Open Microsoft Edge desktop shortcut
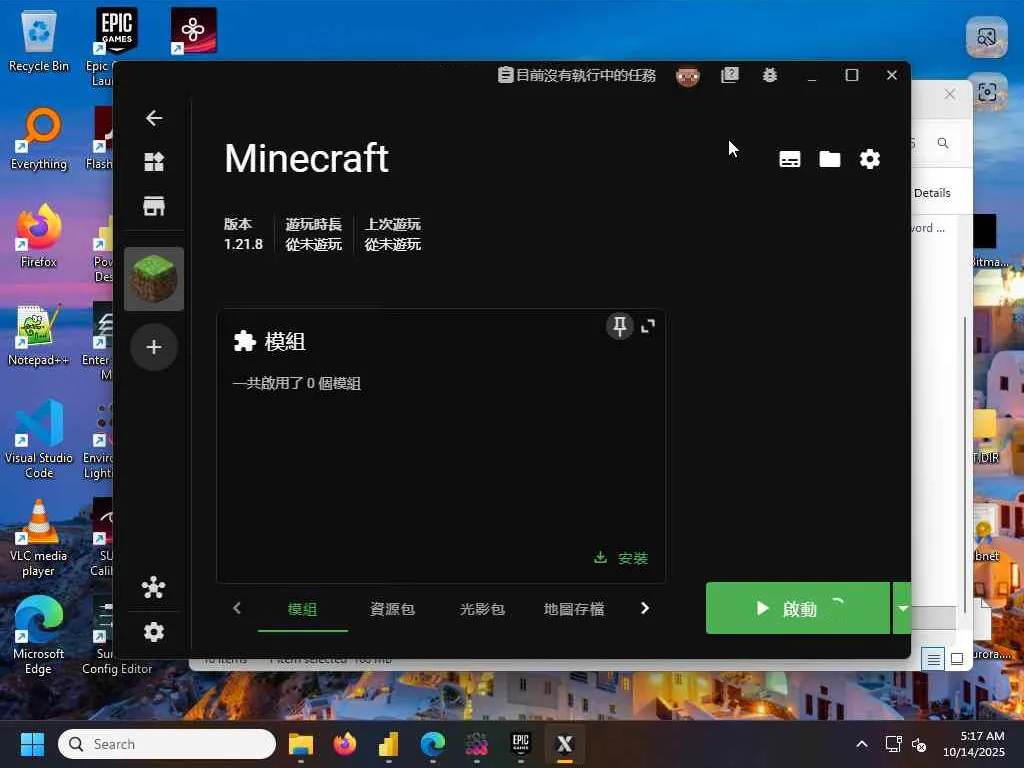This screenshot has width=1024, height=768. 39,636
